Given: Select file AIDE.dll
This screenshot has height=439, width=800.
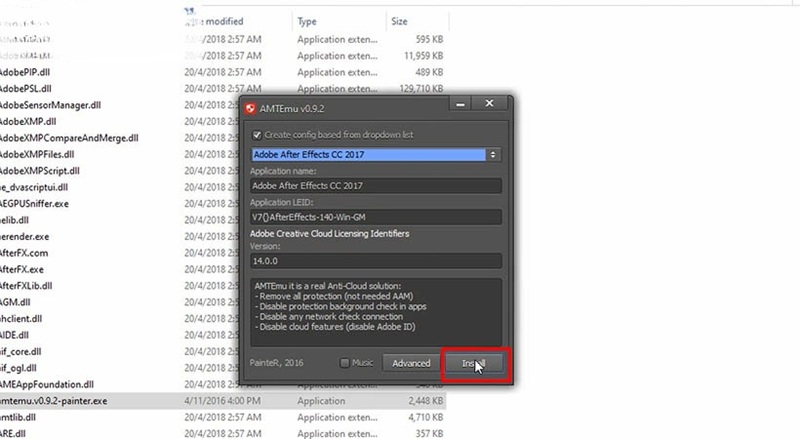Looking at the screenshot, I should click(x=14, y=335).
